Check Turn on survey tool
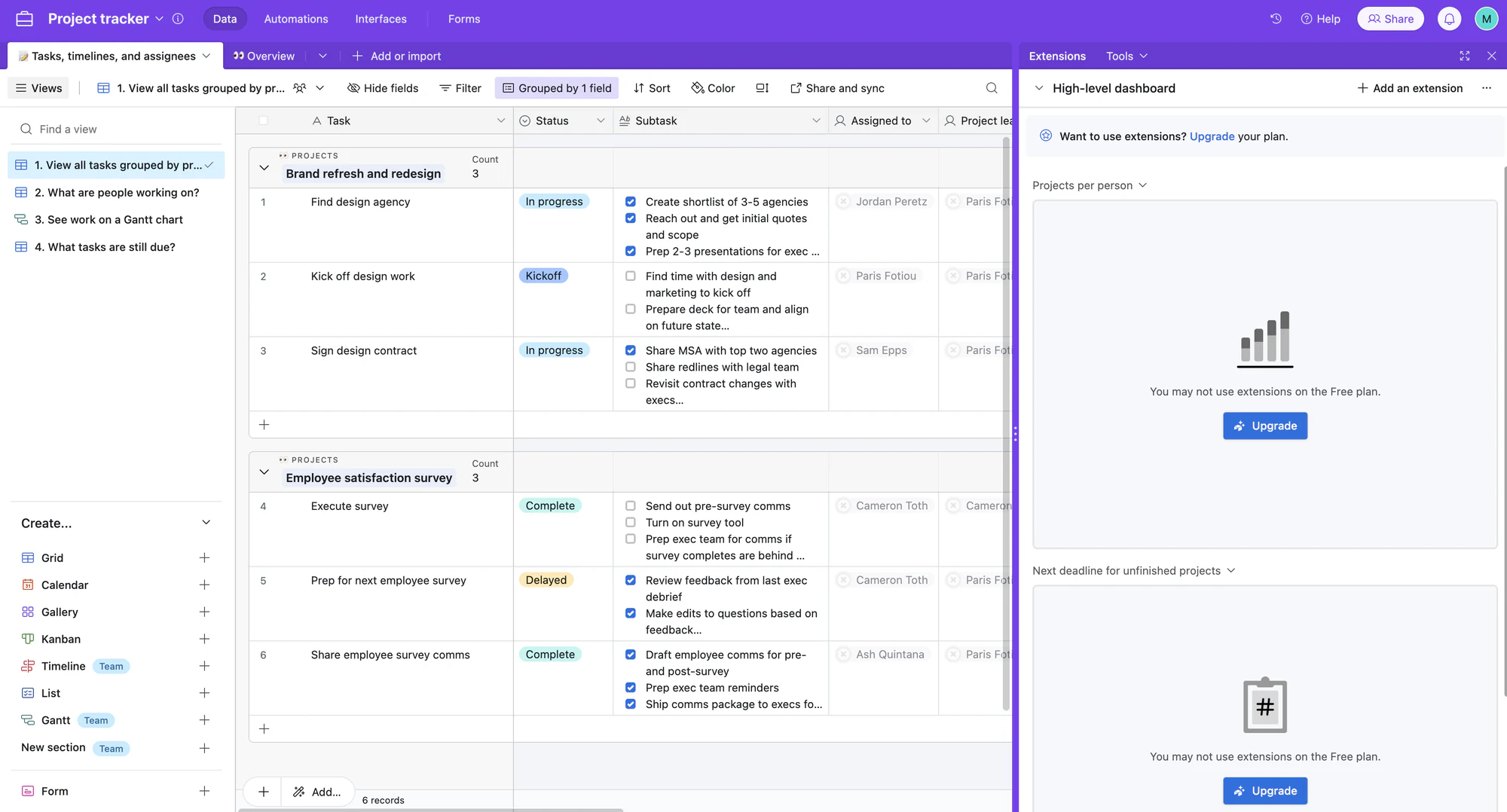The image size is (1507, 812). pyautogui.click(x=631, y=523)
